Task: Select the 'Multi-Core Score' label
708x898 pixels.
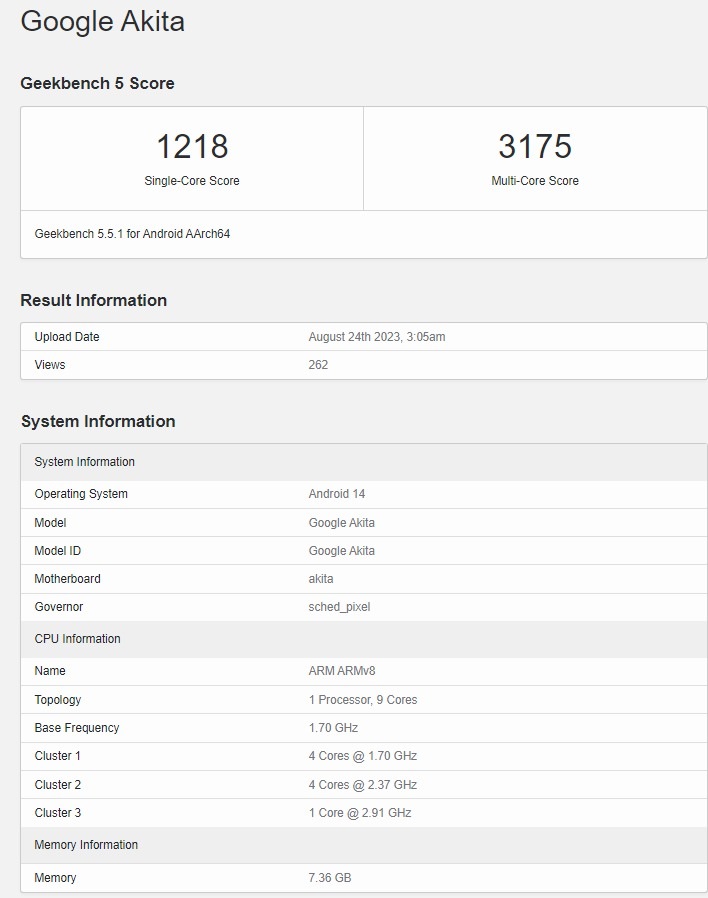Action: click(x=535, y=180)
